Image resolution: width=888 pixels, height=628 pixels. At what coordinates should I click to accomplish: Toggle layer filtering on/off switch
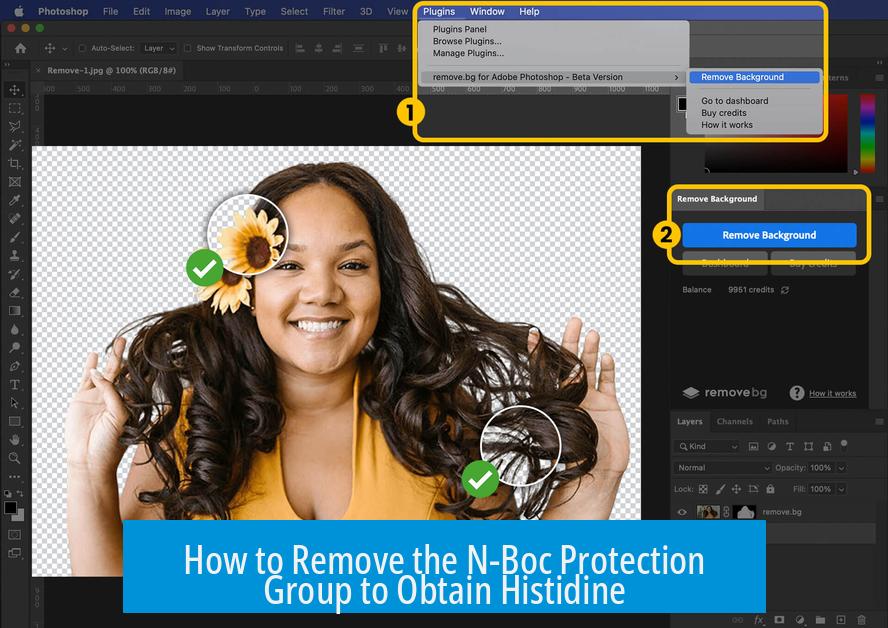(844, 445)
